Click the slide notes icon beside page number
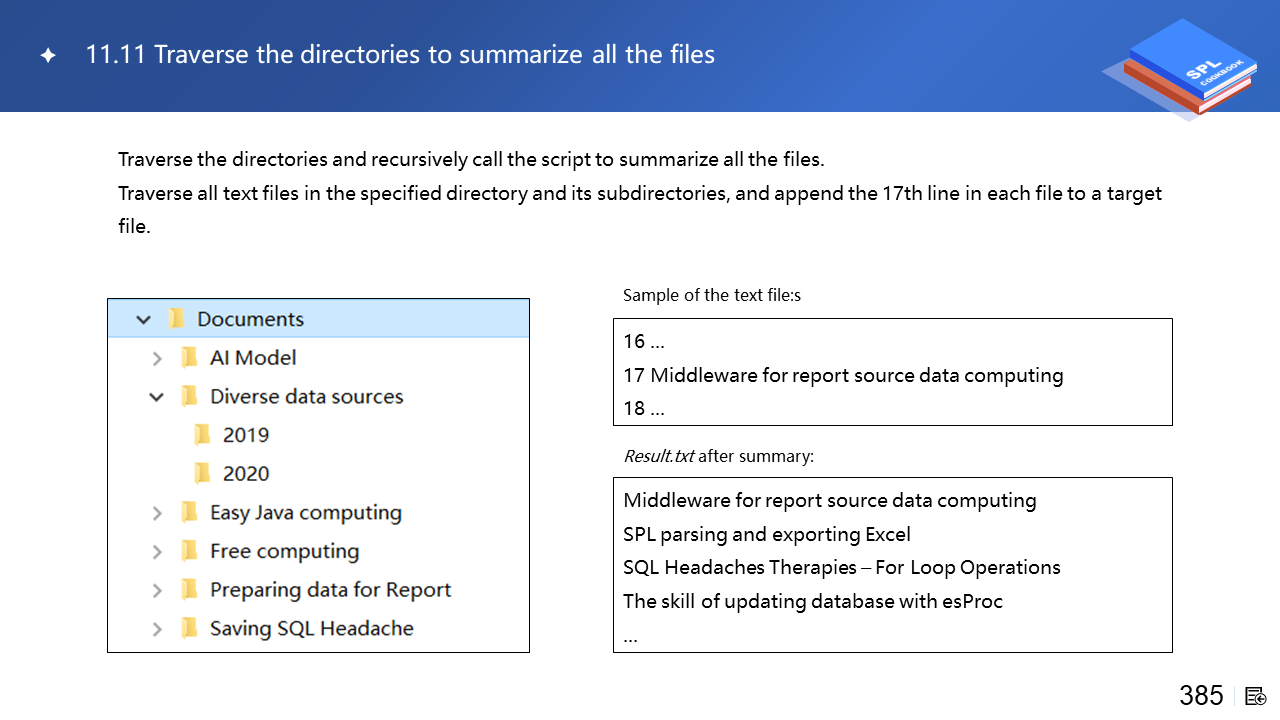Screen dimensions: 1280x720 1256,696
